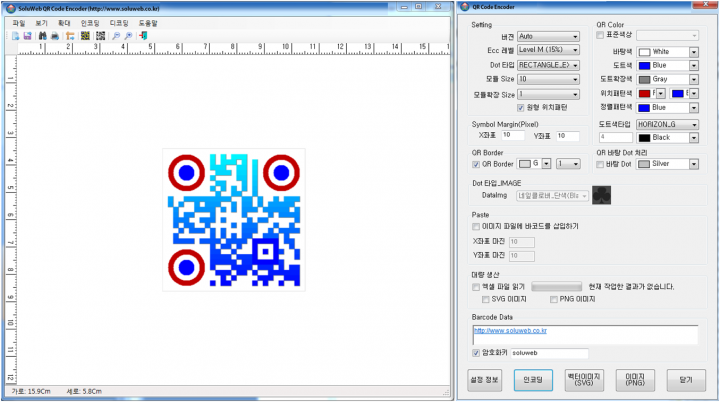Choose the 도트확장색 Gray color picker
The width and height of the screenshot is (720, 402).
click(x=668, y=79)
